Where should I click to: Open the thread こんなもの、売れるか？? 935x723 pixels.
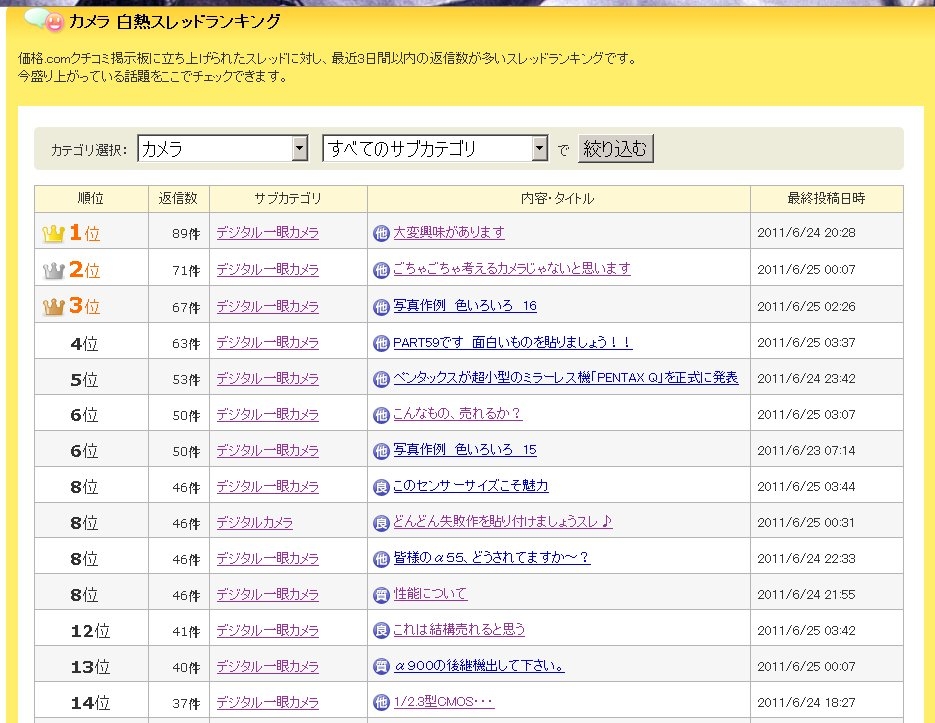457,414
